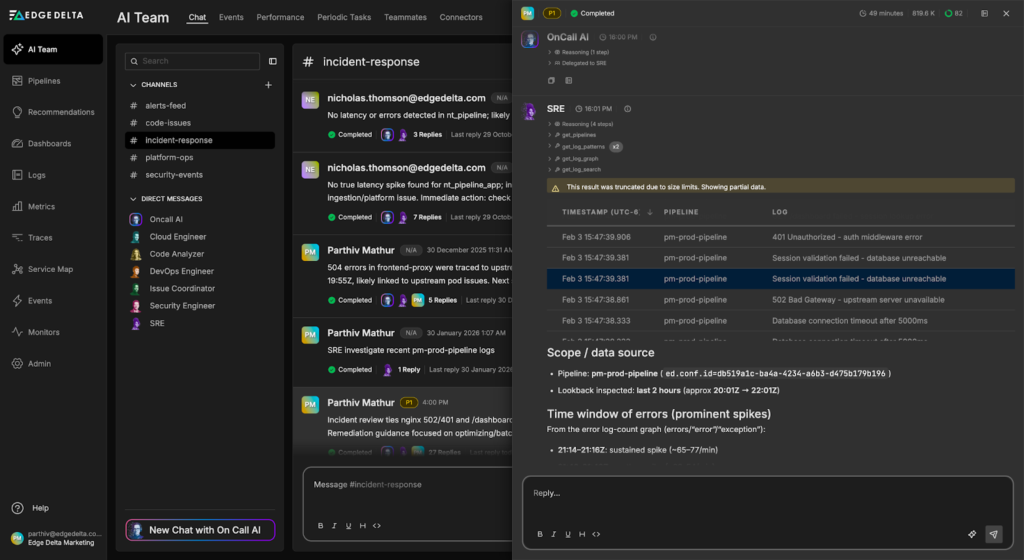The width and height of the screenshot is (1024, 560).
Task: Send the reply with the paper plane icon
Action: pyautogui.click(x=993, y=534)
